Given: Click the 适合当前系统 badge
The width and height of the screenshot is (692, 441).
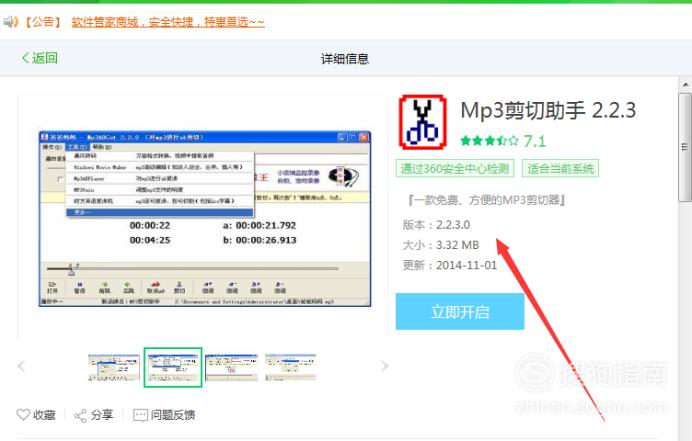Looking at the screenshot, I should tap(560, 169).
